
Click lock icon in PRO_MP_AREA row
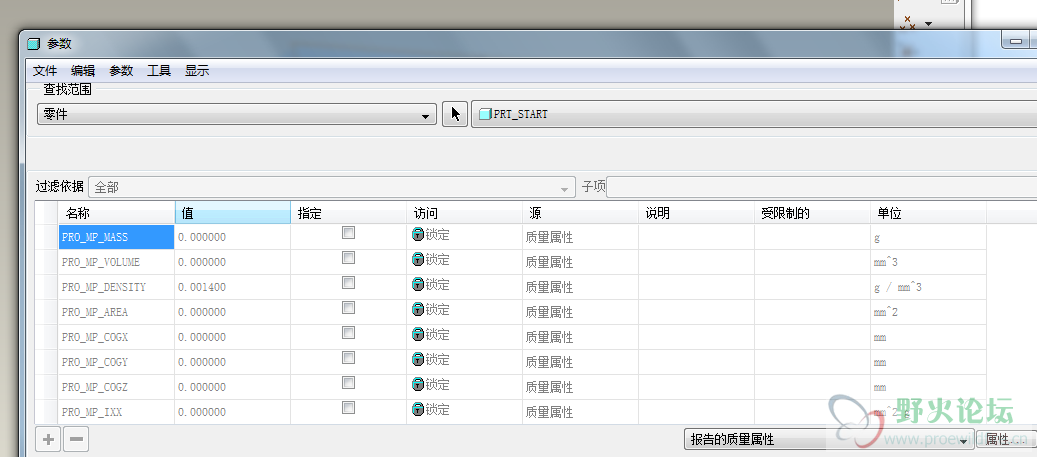[x=418, y=309]
